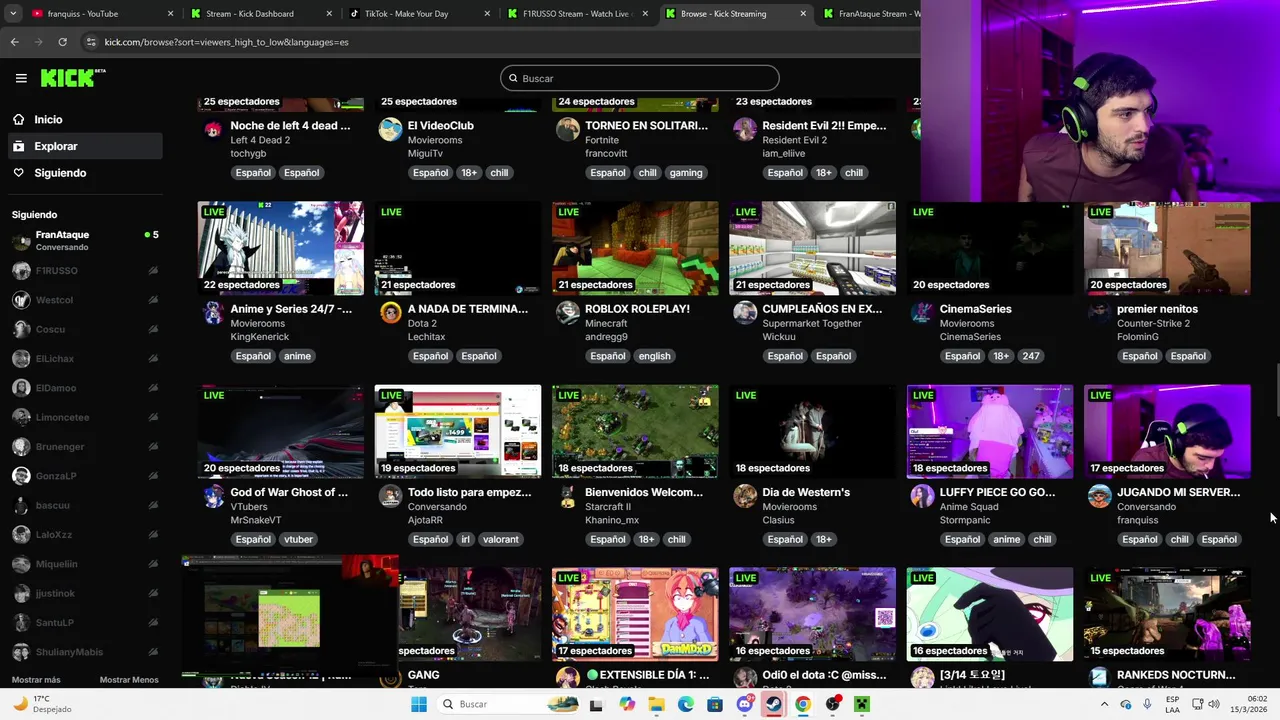Click Lechitax channel avatar
The image size is (1280, 720).
point(390,313)
